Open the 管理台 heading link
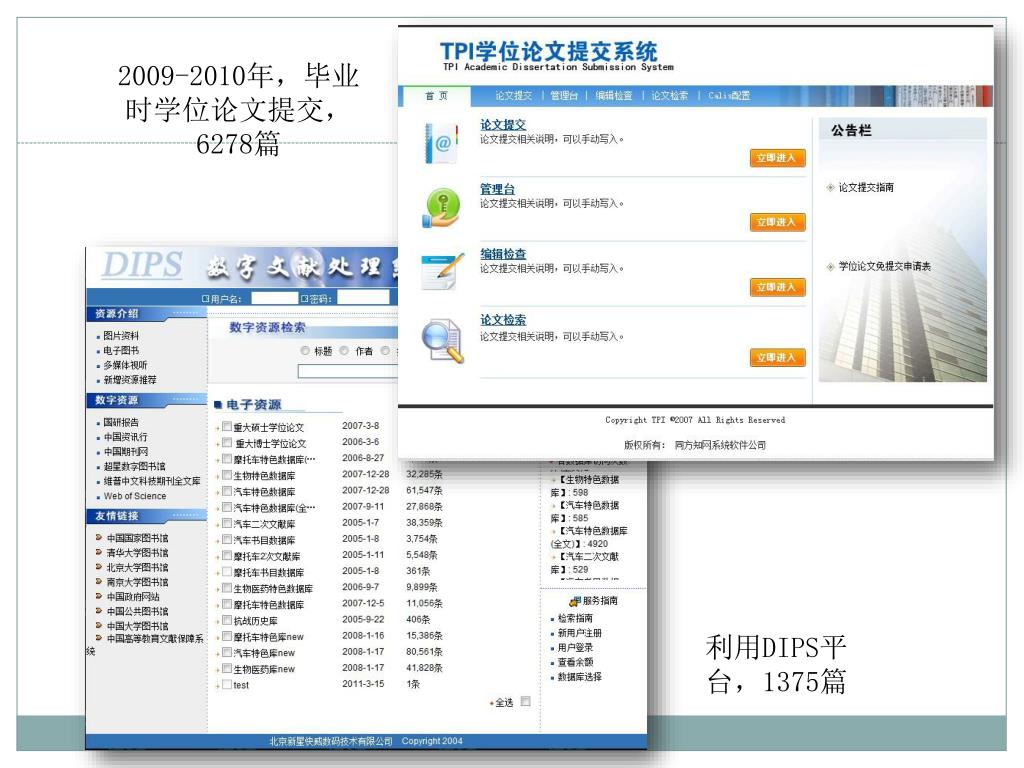Screen dimensions: 1024x768 pyautogui.click(x=497, y=189)
